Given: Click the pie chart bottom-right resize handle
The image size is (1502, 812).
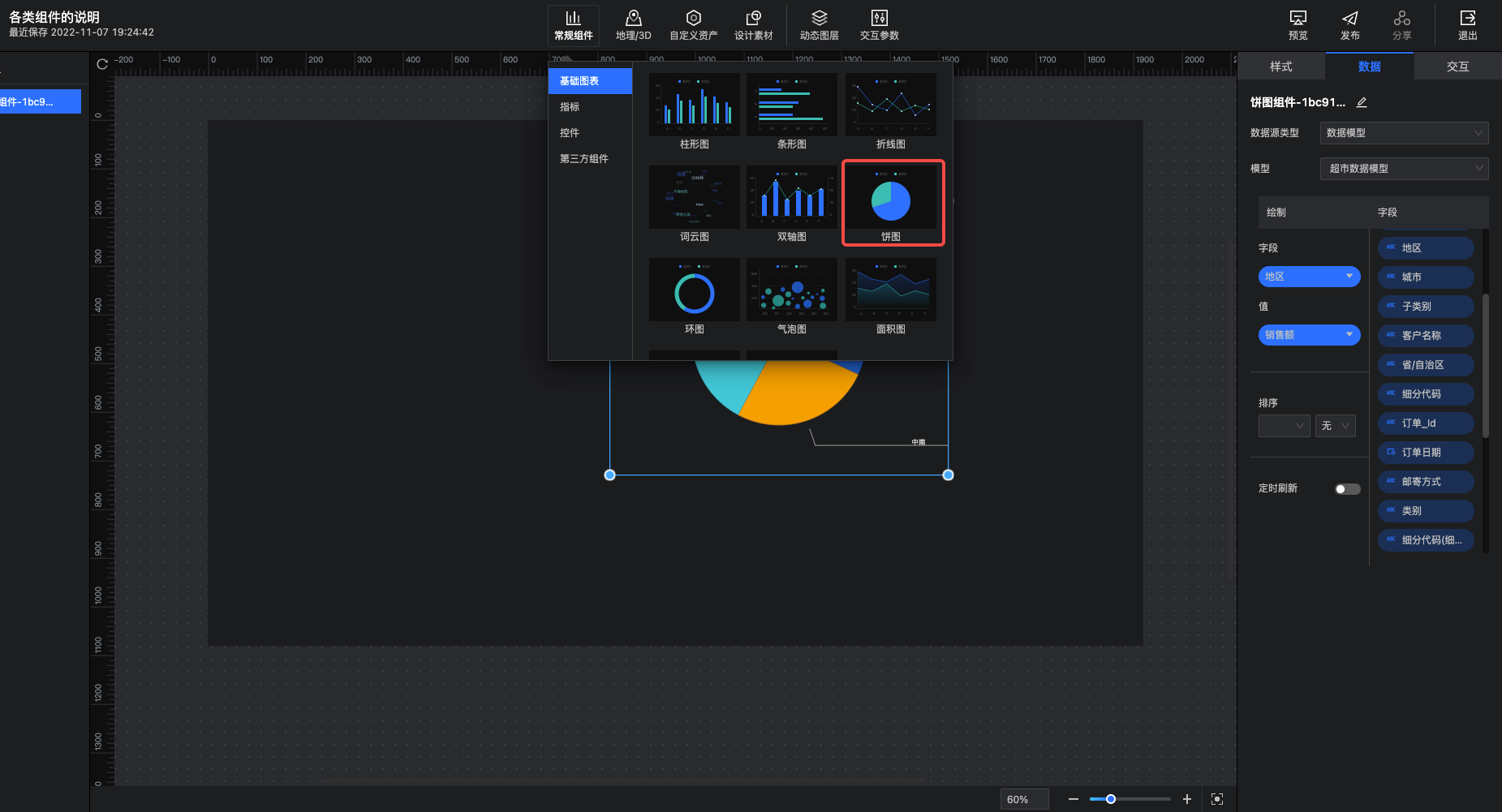Looking at the screenshot, I should (948, 475).
